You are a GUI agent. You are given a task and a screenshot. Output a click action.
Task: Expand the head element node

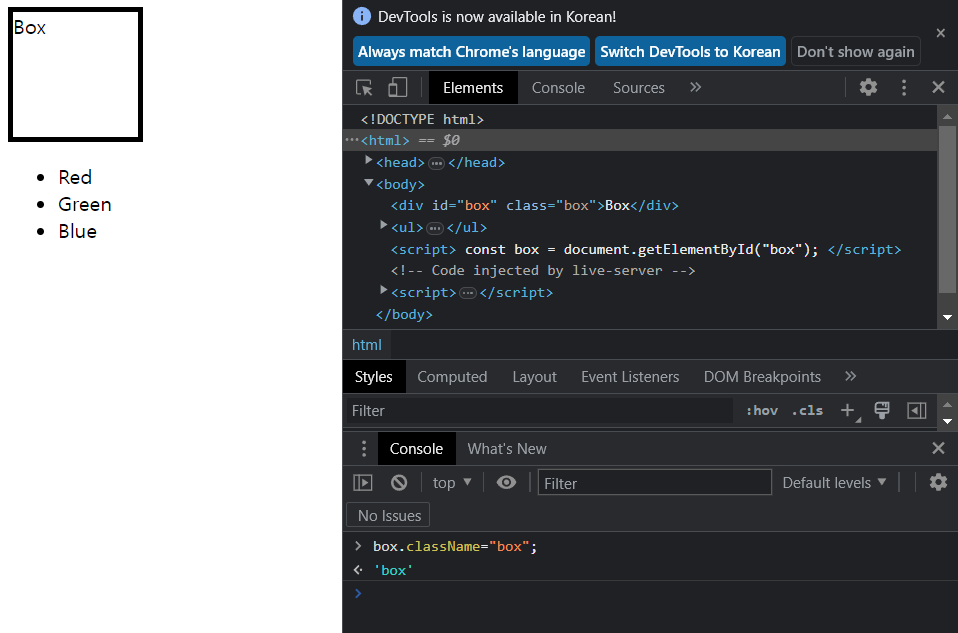[x=368, y=160]
